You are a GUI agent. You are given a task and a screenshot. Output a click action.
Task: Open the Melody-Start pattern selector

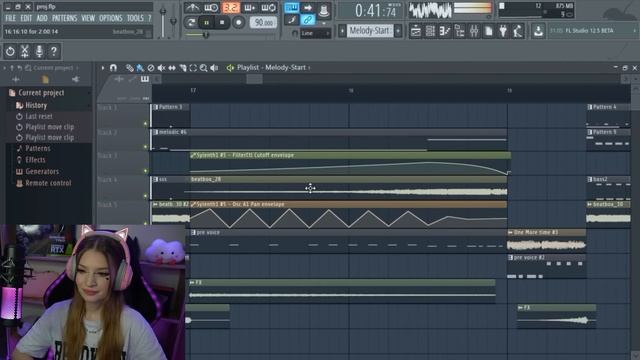370,31
